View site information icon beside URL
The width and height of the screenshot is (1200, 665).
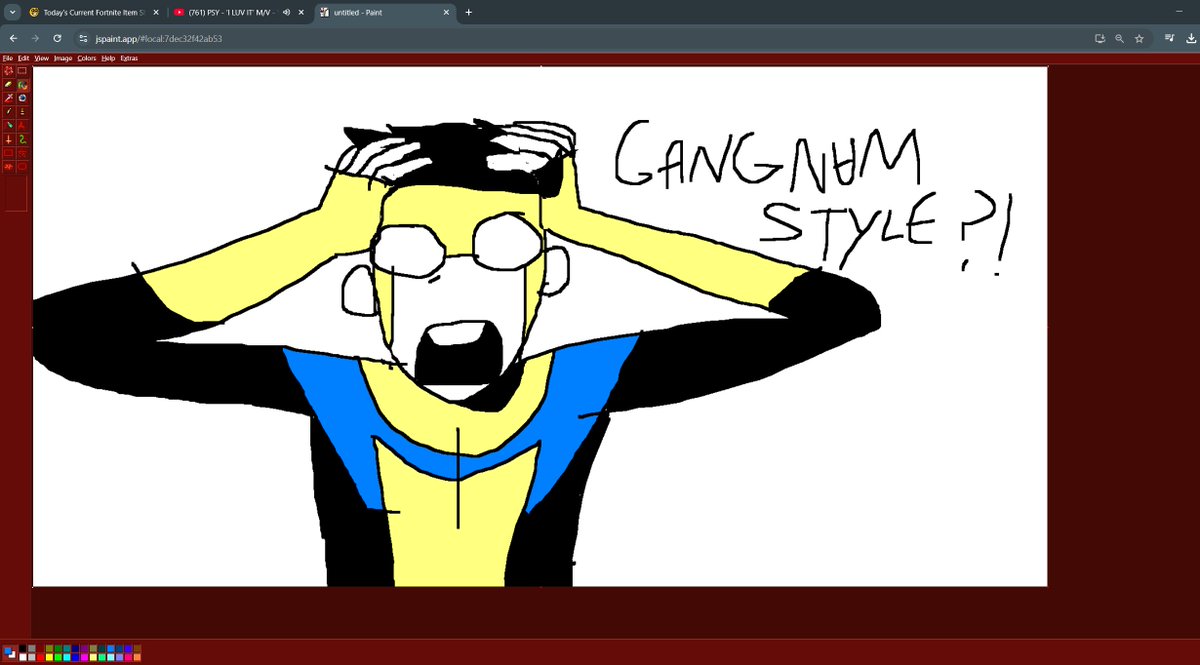(x=85, y=38)
